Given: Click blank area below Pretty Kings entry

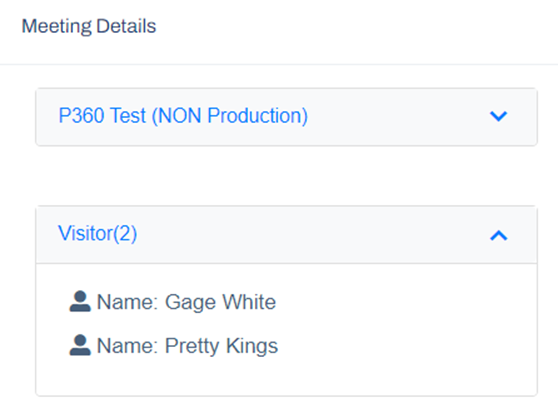Looking at the screenshot, I should [x=286, y=376].
